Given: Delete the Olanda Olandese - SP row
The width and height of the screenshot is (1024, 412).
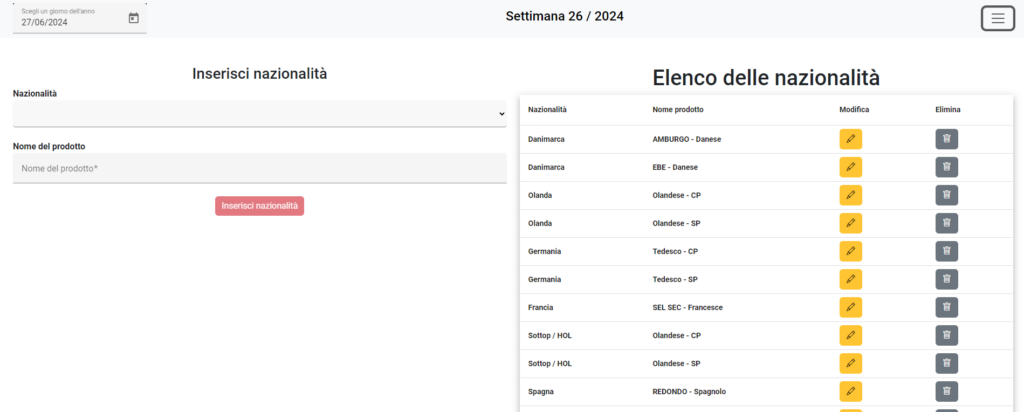Looking at the screenshot, I should pos(946,223).
